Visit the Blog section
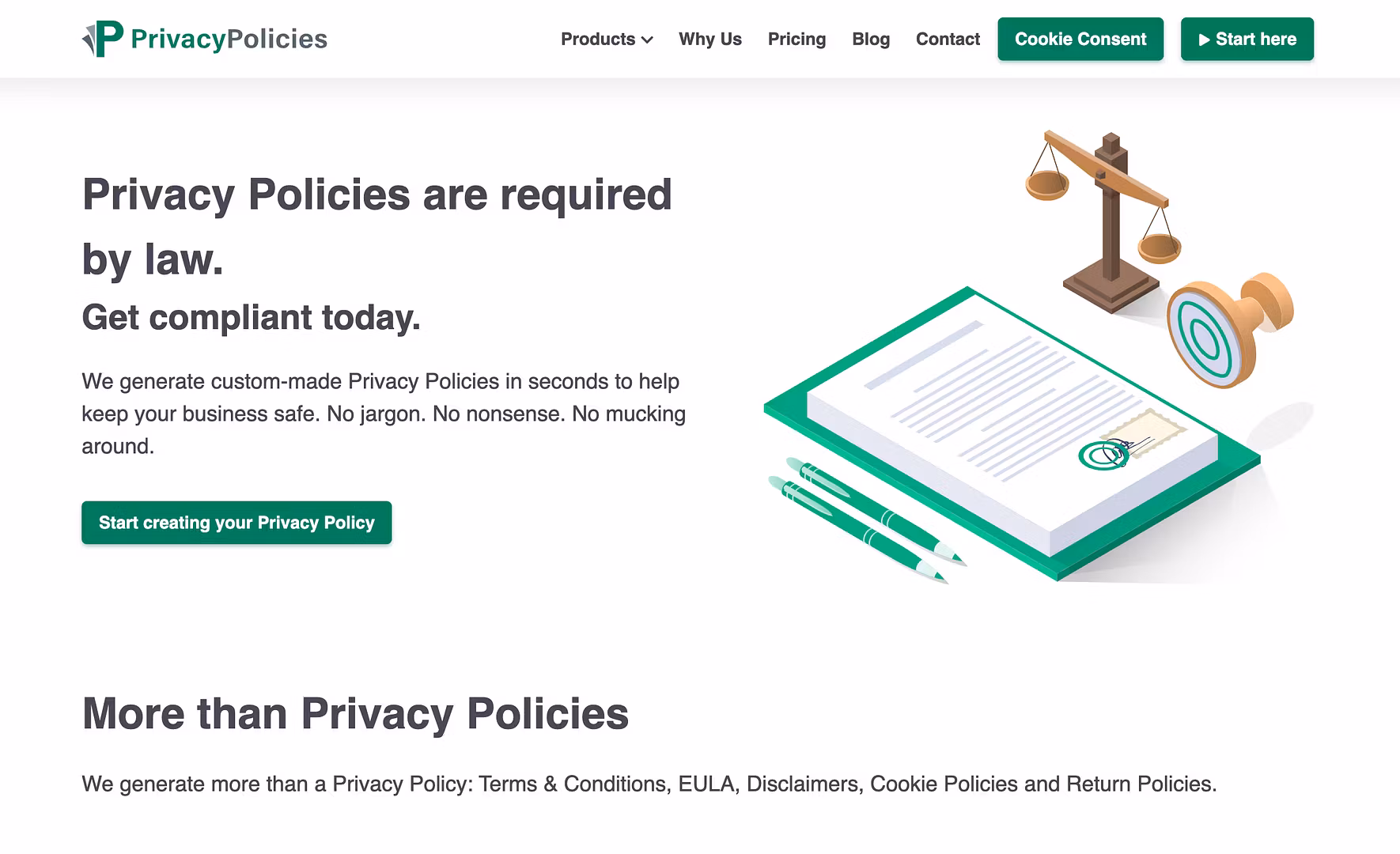 (x=870, y=39)
